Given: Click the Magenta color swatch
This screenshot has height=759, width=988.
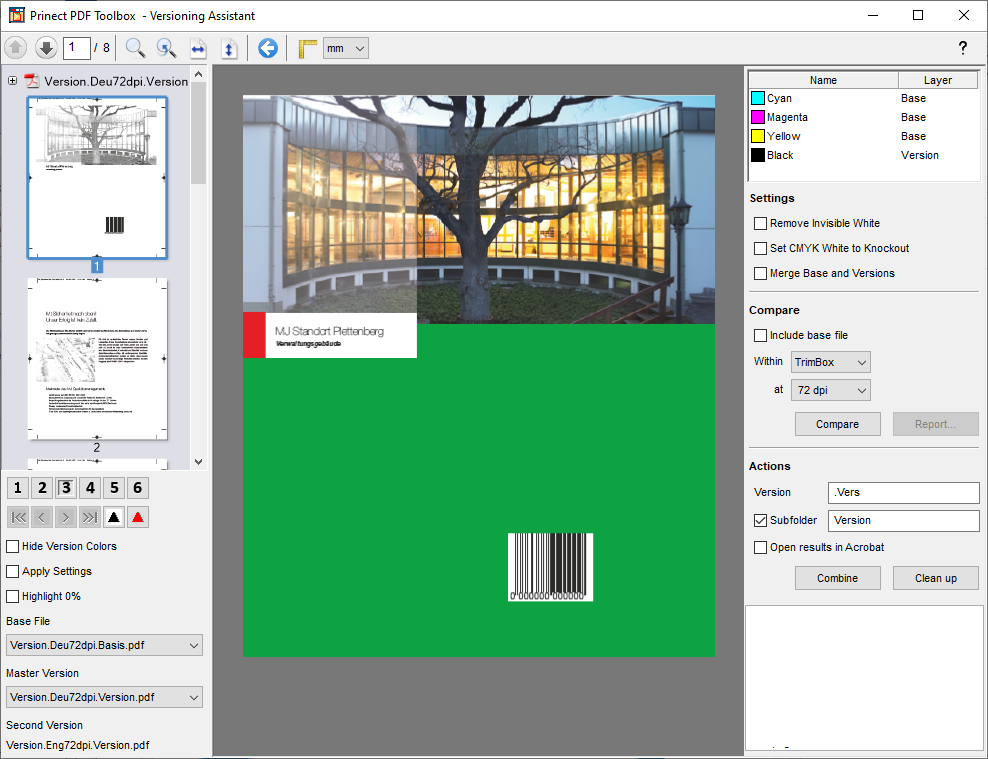Looking at the screenshot, I should [x=758, y=117].
